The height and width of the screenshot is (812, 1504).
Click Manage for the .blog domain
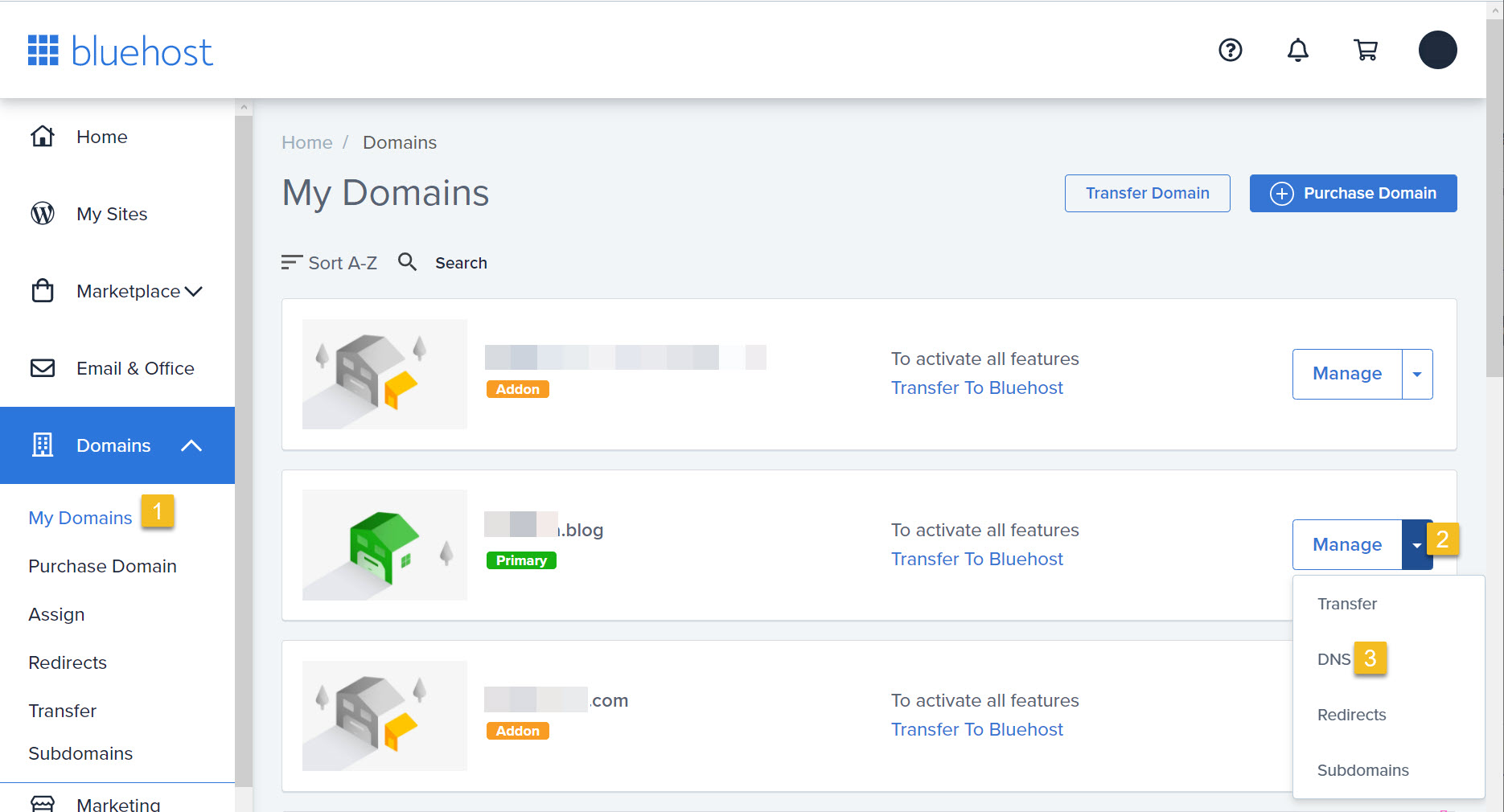(1347, 545)
